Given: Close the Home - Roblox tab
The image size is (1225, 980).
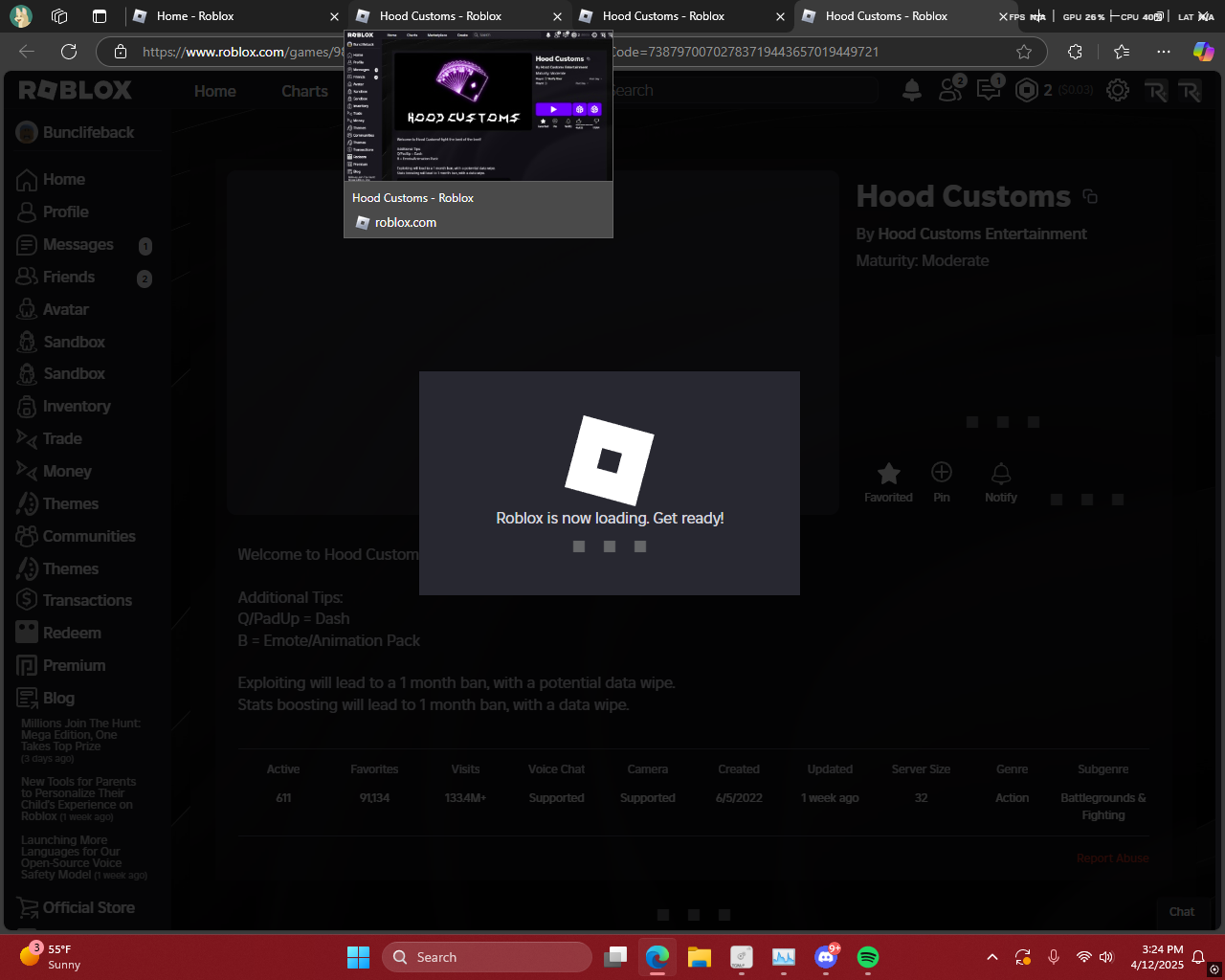Looking at the screenshot, I should point(334,16).
